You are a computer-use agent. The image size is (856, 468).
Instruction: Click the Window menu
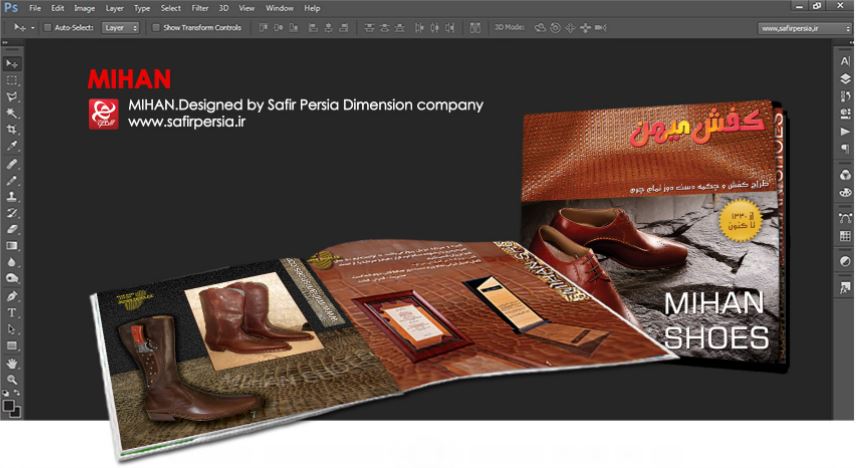coord(280,8)
